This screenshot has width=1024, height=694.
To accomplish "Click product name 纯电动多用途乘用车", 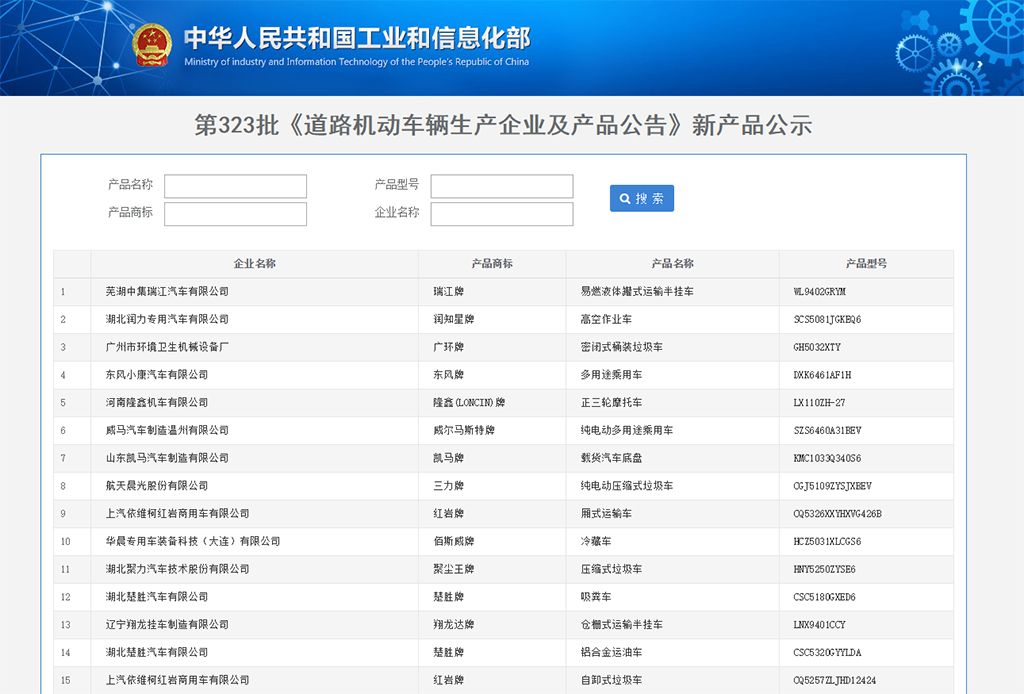I will (627, 430).
